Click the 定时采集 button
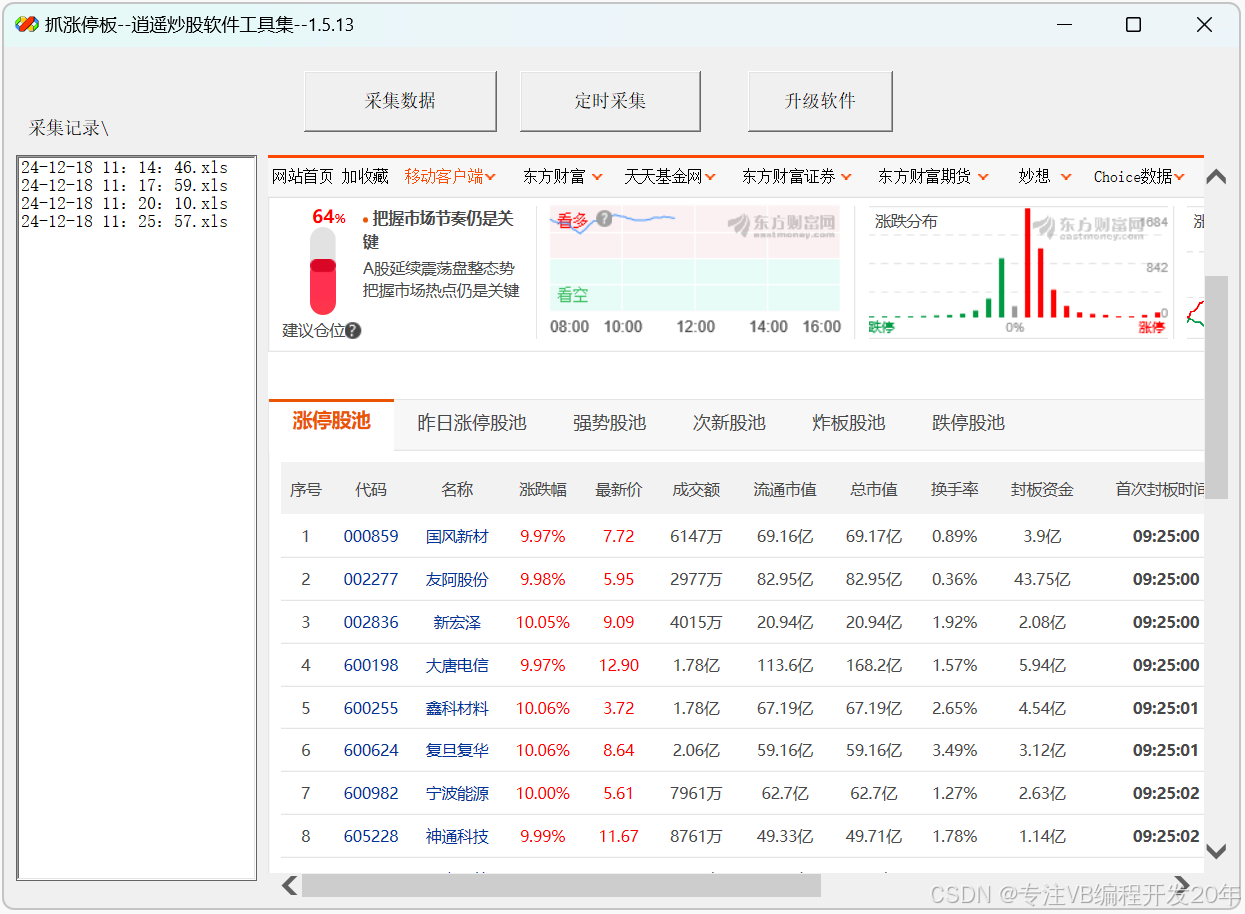This screenshot has height=914, width=1245. click(x=610, y=101)
